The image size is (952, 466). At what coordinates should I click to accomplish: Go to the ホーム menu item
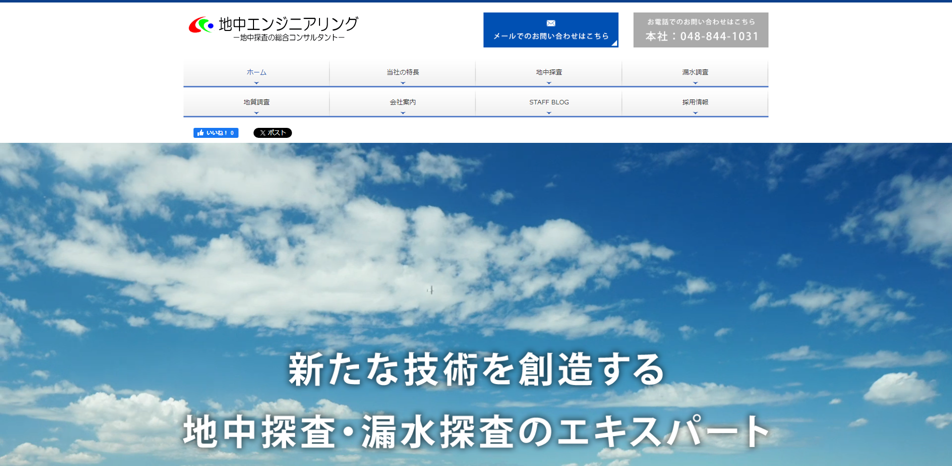(x=256, y=72)
